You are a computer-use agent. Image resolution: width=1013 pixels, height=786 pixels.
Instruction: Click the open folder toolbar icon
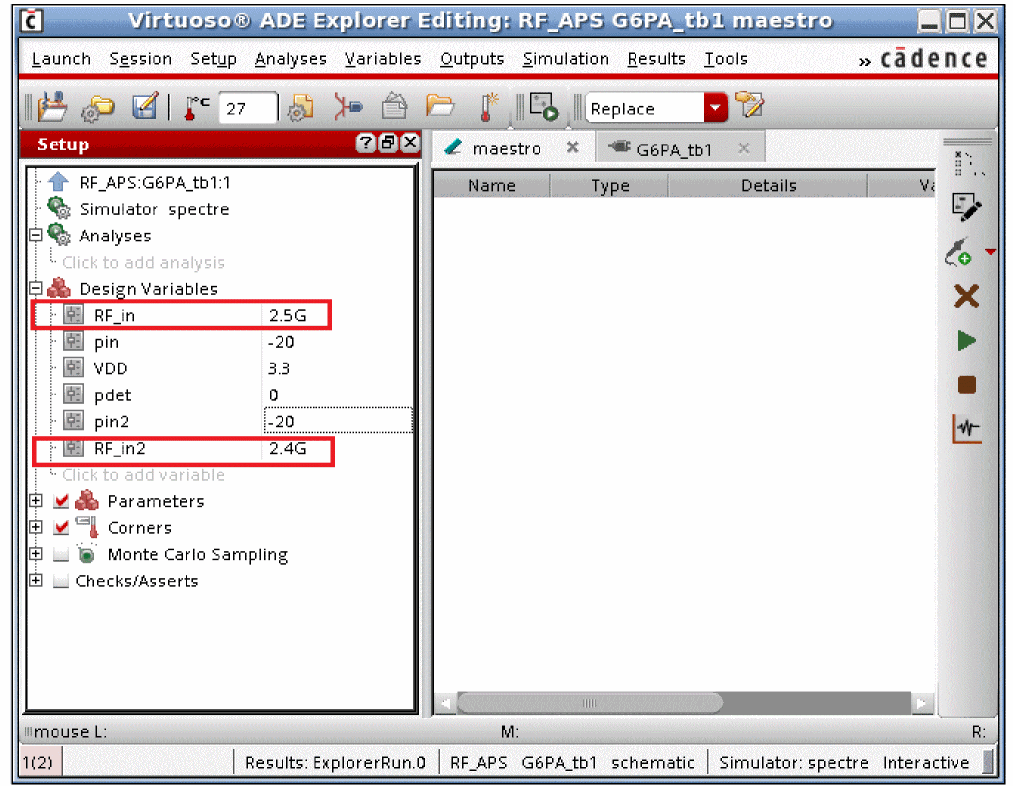pos(440,105)
